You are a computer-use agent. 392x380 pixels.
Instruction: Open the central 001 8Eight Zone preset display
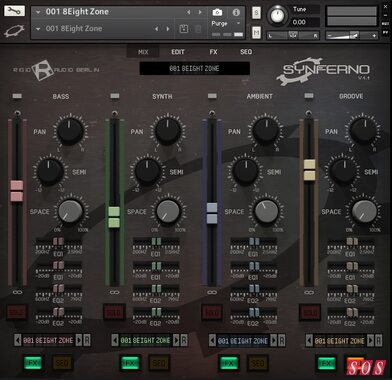click(x=195, y=69)
